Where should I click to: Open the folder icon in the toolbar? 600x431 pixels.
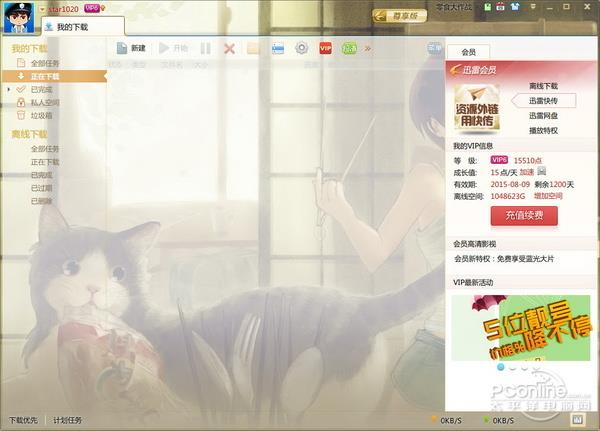pos(253,48)
